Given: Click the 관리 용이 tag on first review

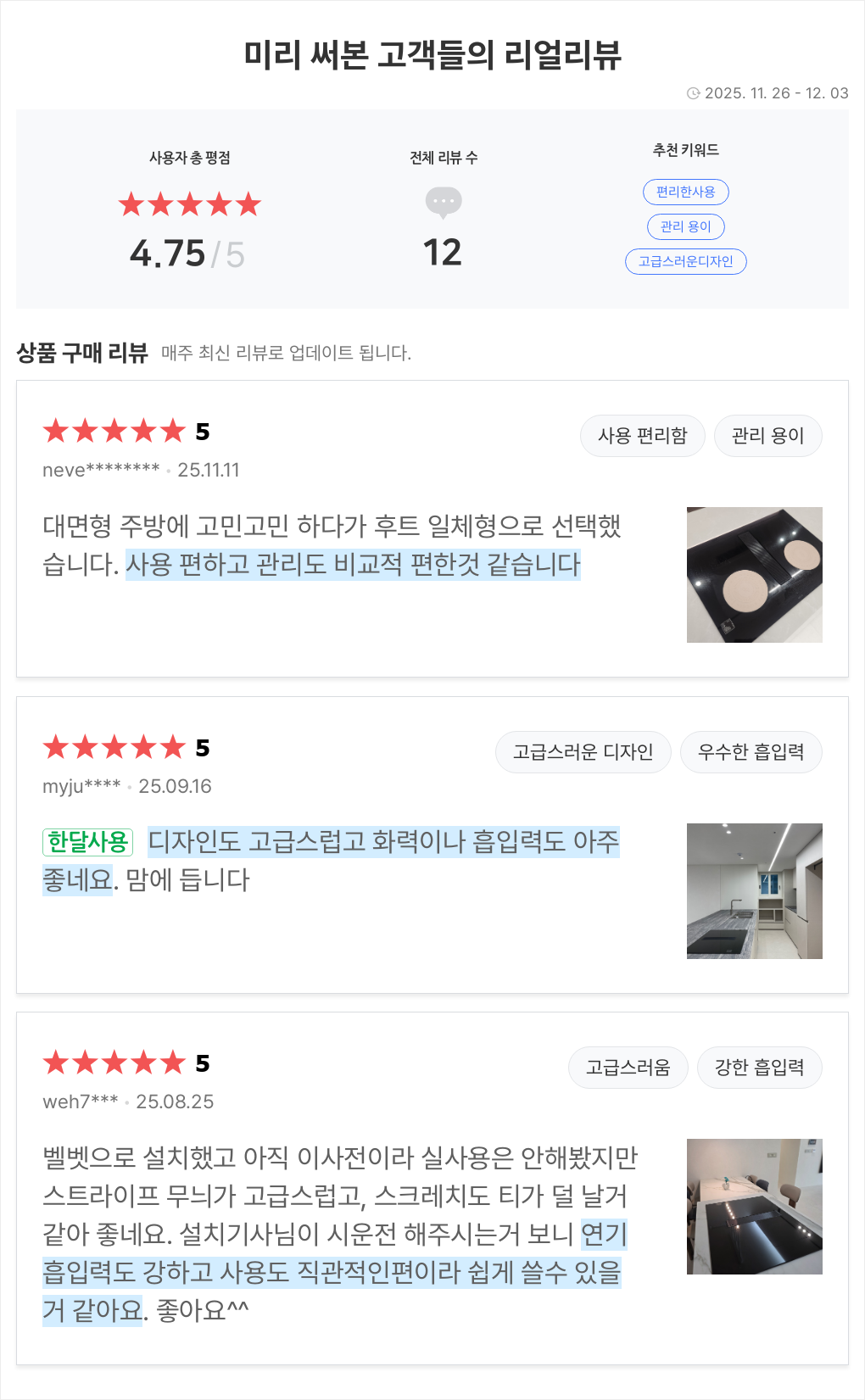Looking at the screenshot, I should pos(767,436).
